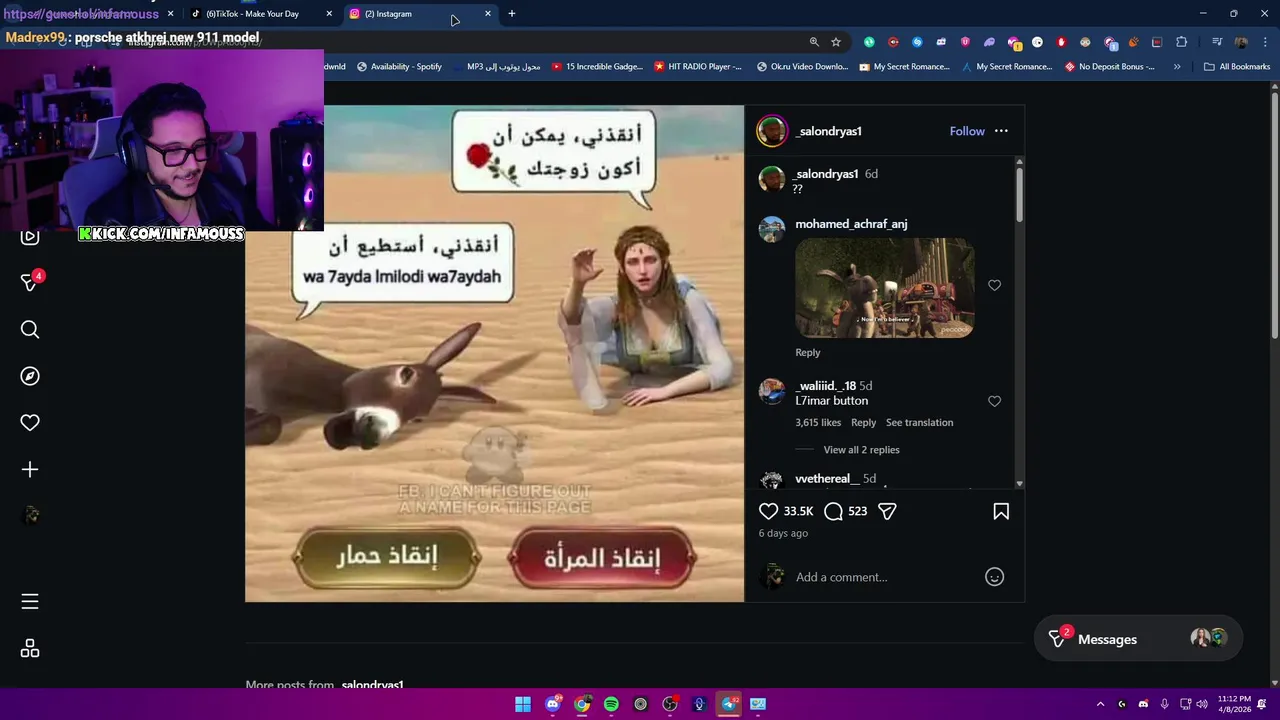1280x720 pixels.
Task: Open a new browser tab
Action: [x=511, y=14]
